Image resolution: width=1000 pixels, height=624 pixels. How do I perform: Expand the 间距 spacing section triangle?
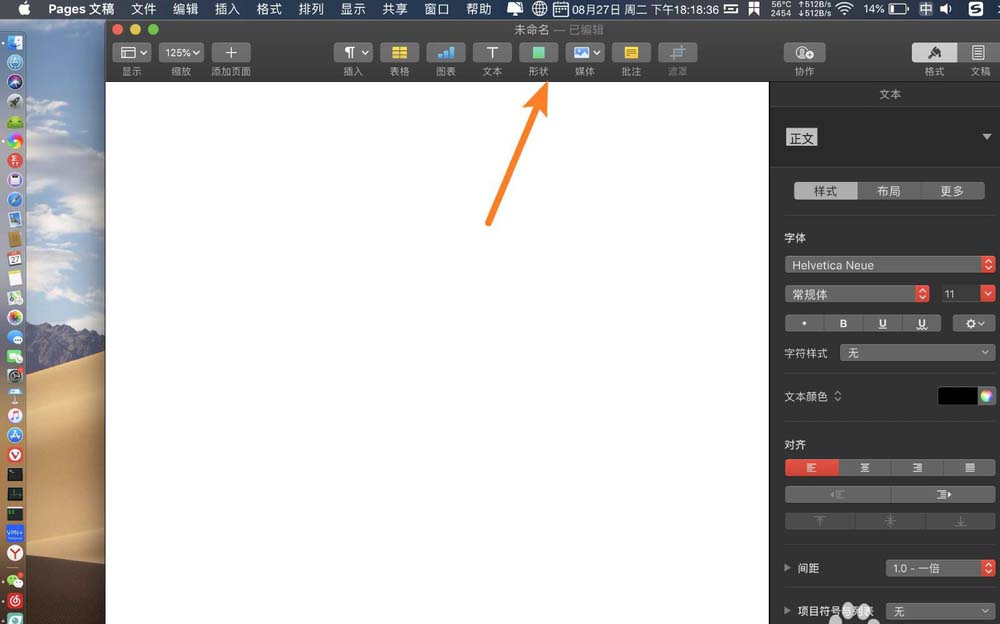(786, 568)
